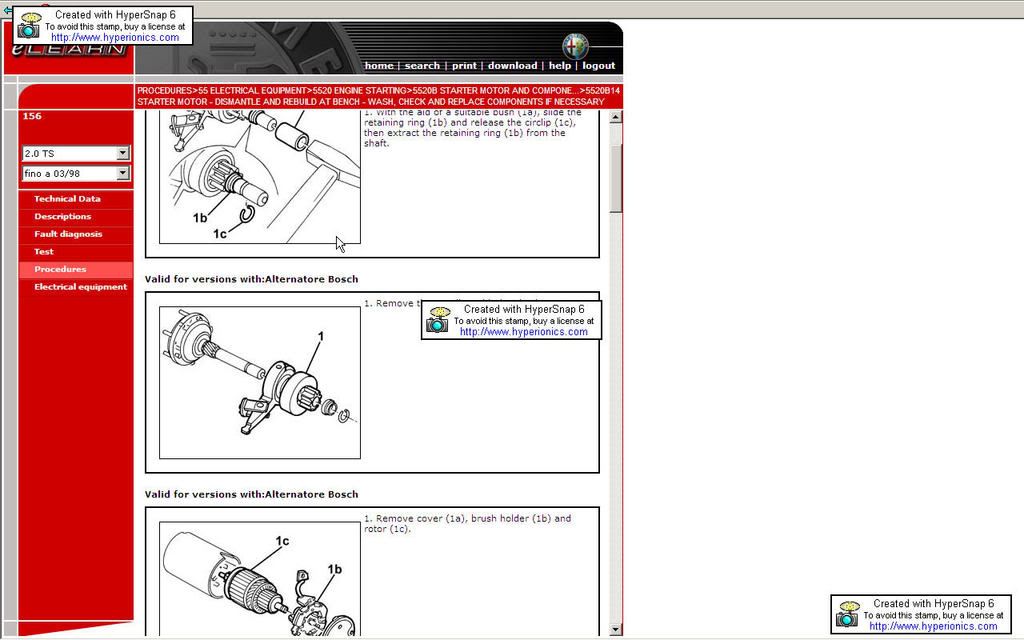Click the scrollbar down arrow
Viewport: 1024px width, 640px height.
[x=615, y=630]
